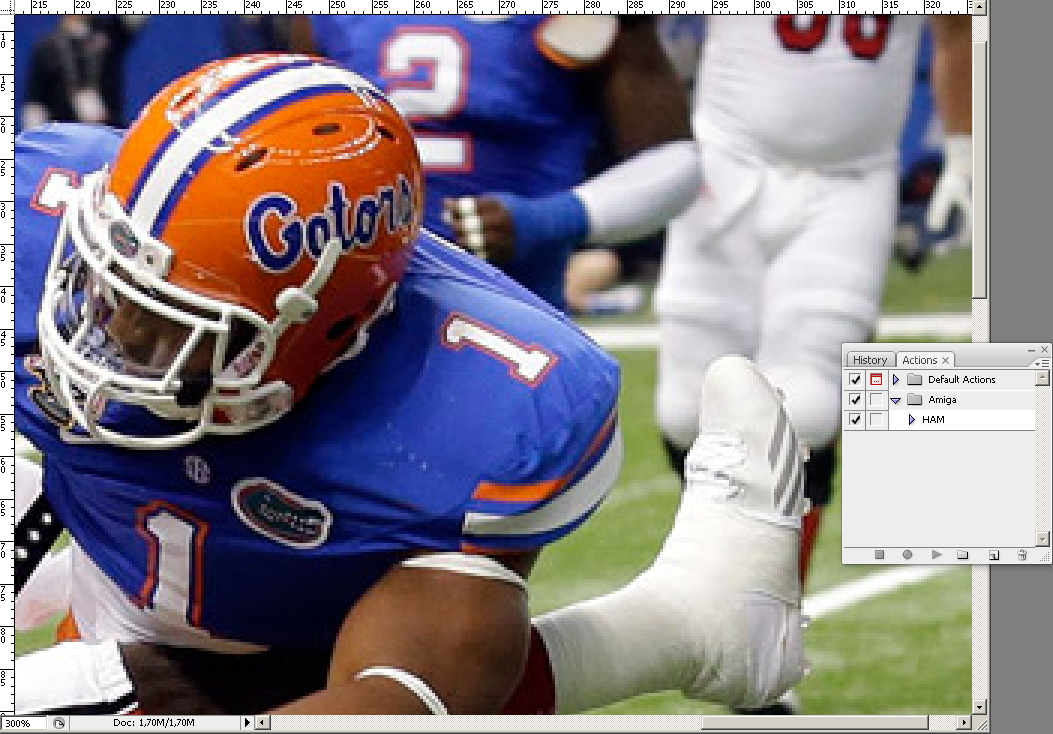1053x734 pixels.
Task: Click the status bar preview icon beside zoom
Action: point(59,723)
